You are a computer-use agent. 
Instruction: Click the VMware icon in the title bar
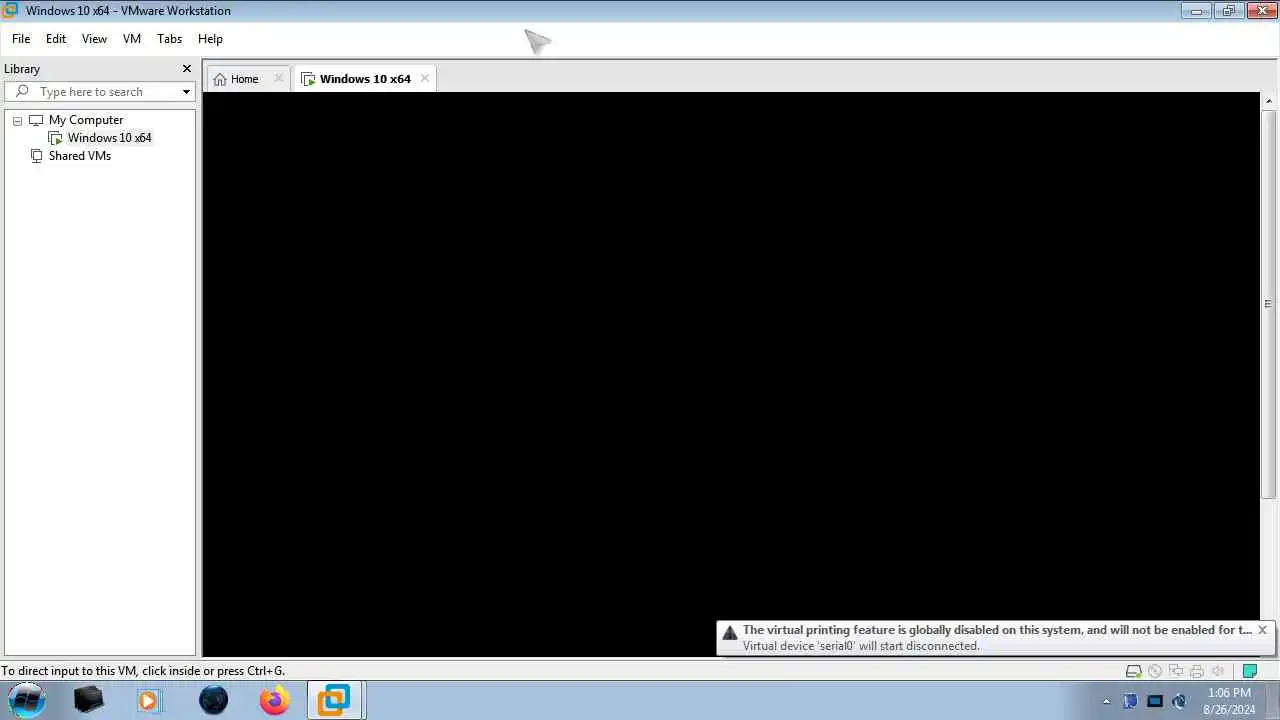tap(10, 10)
